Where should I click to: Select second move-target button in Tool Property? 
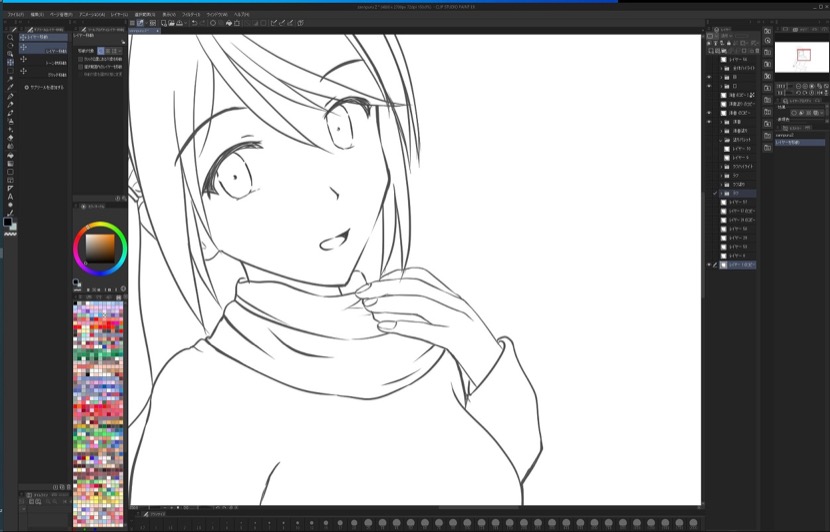coord(108,51)
